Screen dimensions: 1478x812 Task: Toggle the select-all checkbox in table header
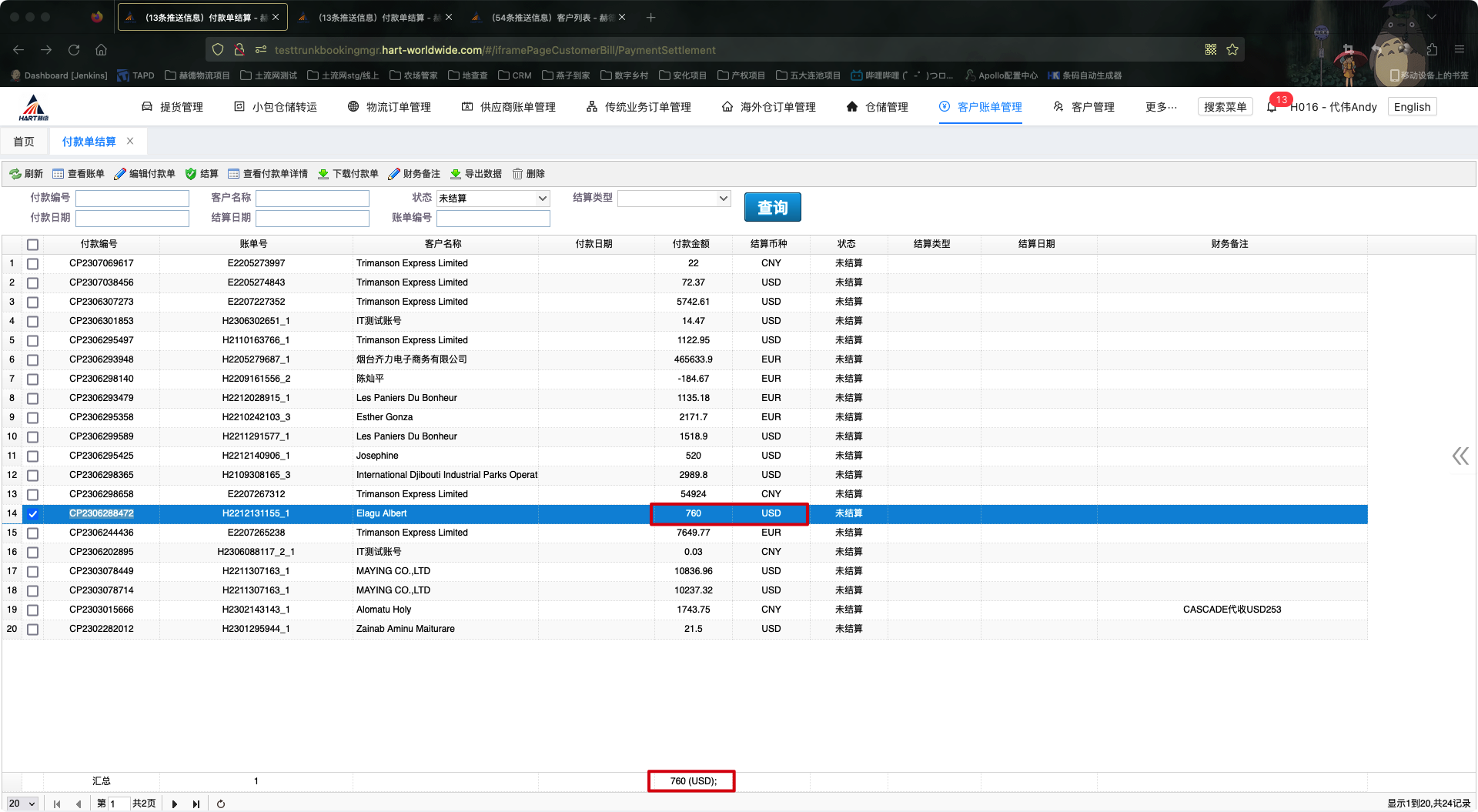(32, 244)
